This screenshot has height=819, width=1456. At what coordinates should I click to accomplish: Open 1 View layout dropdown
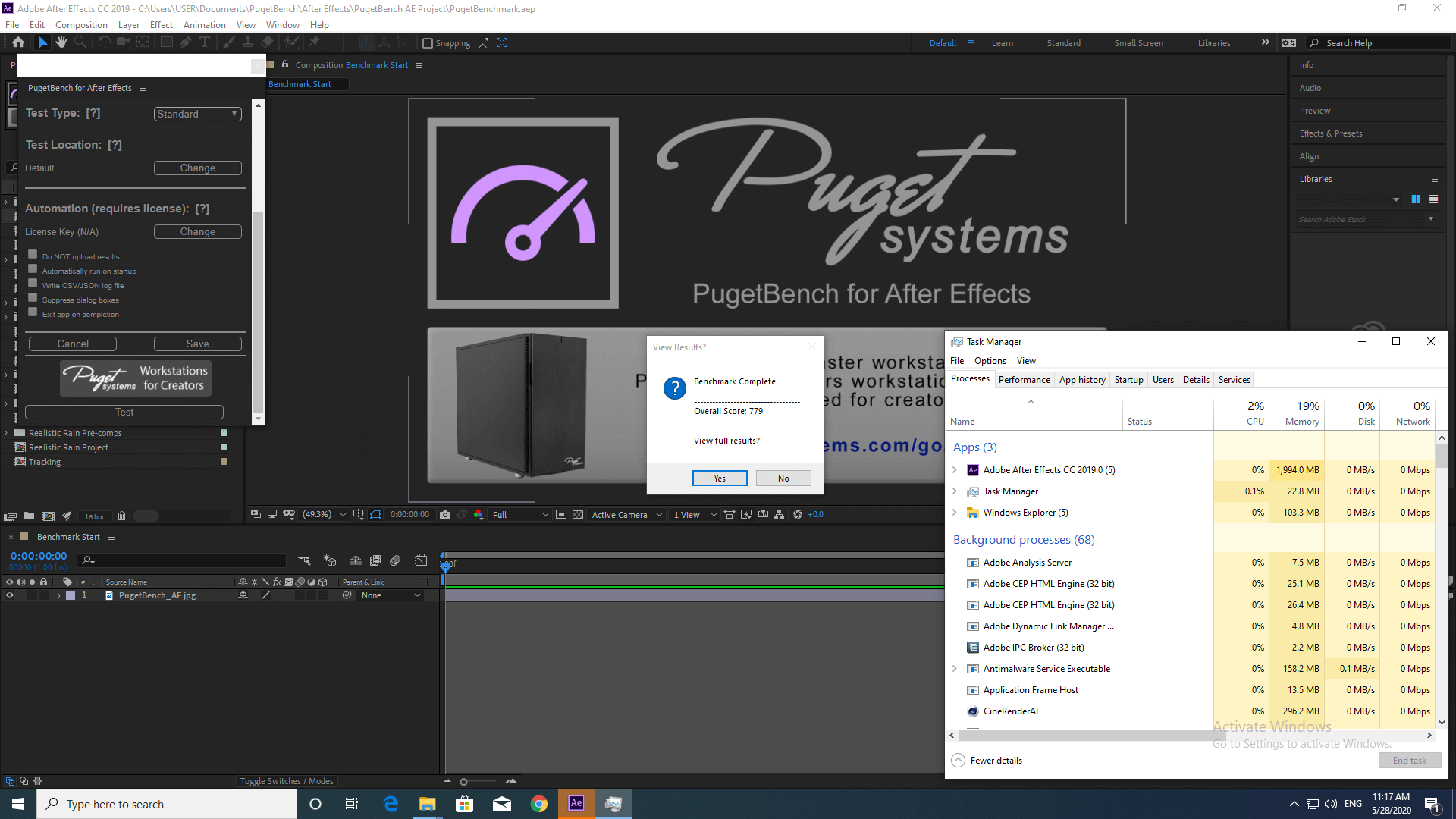tap(695, 515)
